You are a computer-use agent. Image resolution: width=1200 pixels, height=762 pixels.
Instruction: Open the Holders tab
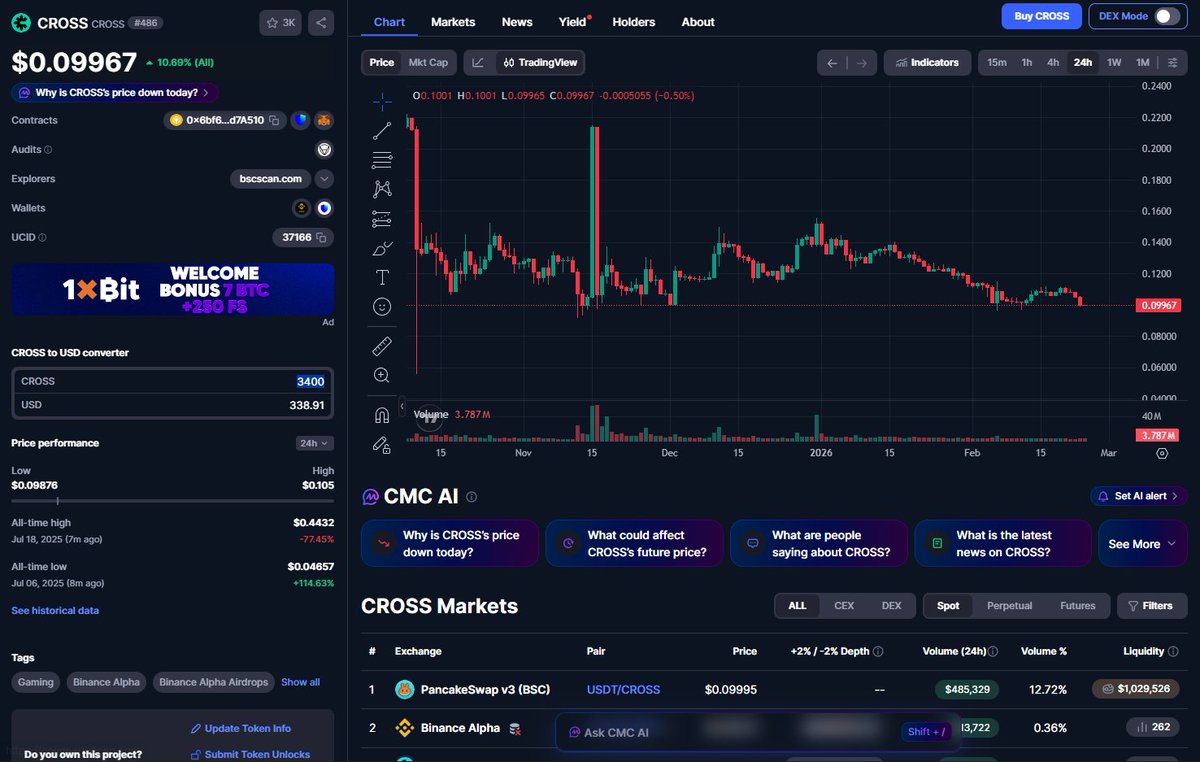point(634,22)
